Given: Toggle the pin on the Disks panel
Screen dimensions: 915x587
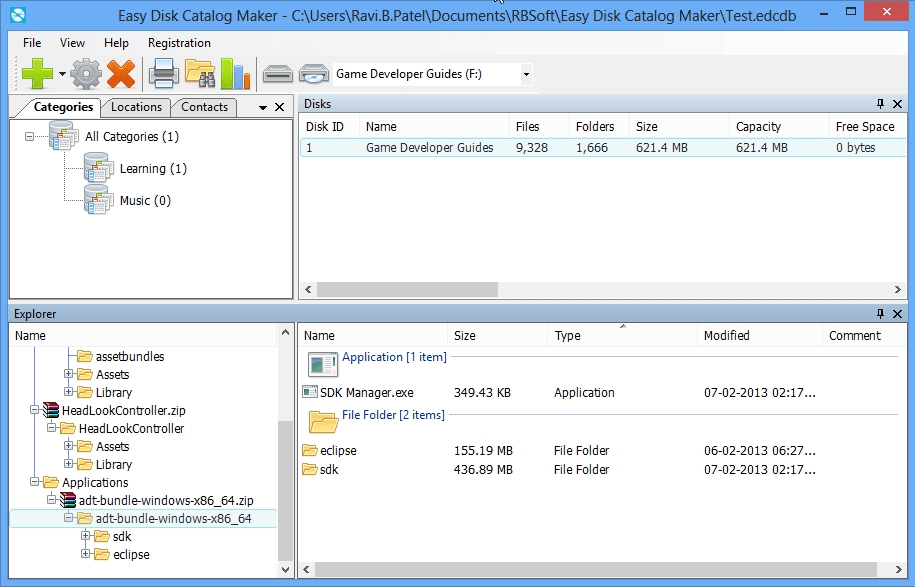Looking at the screenshot, I should pyautogui.click(x=879, y=103).
